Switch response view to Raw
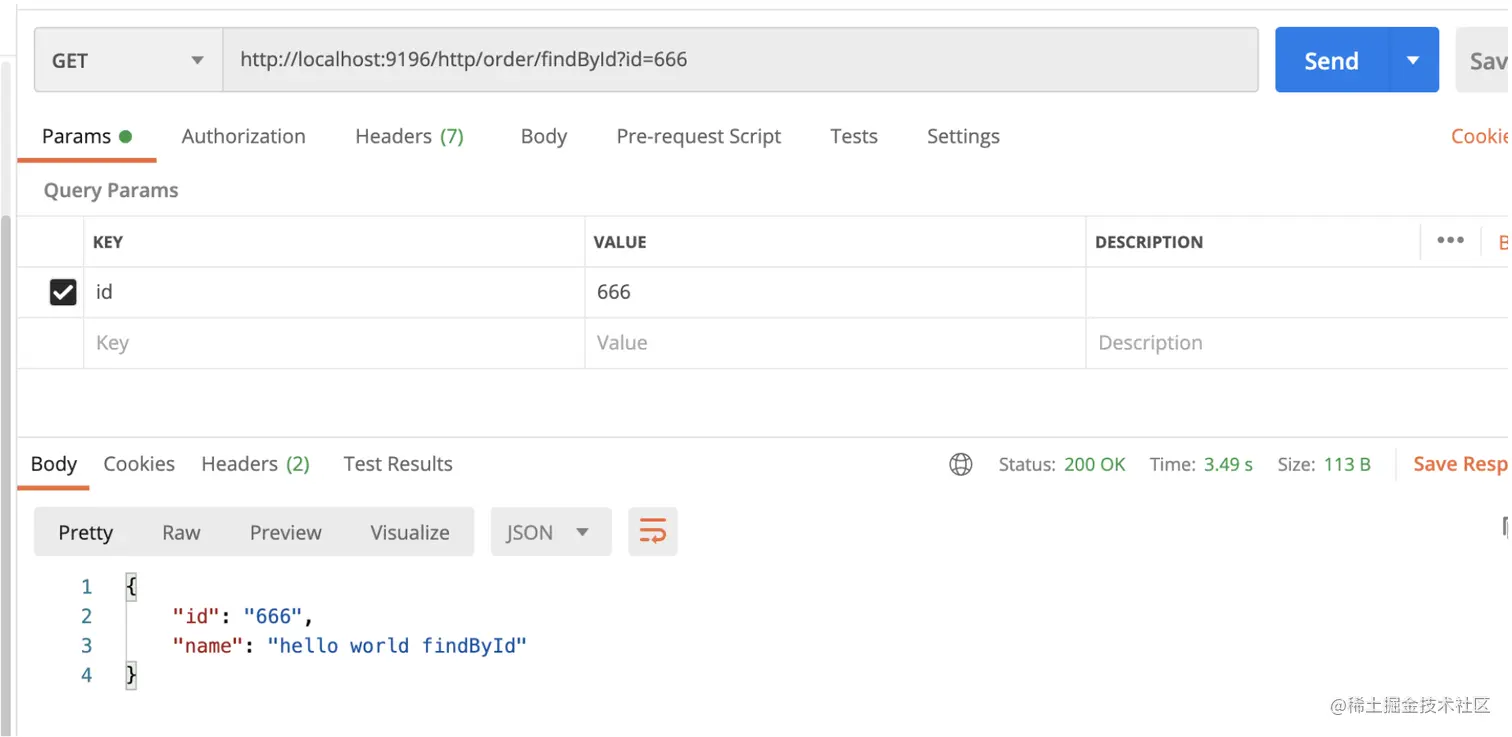1512x737 pixels. click(x=181, y=532)
